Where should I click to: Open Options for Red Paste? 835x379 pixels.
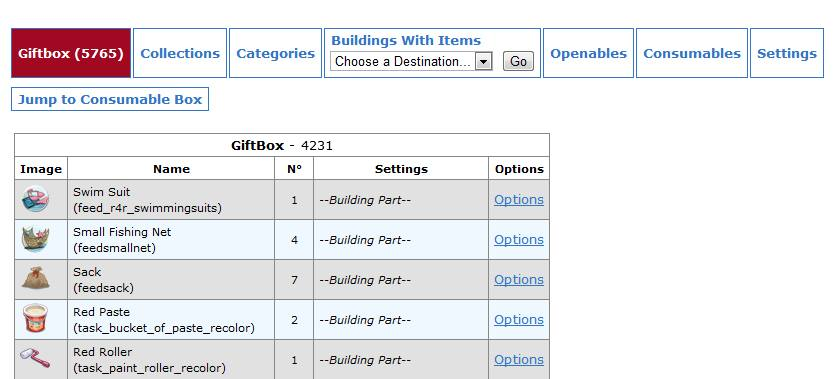coord(519,319)
